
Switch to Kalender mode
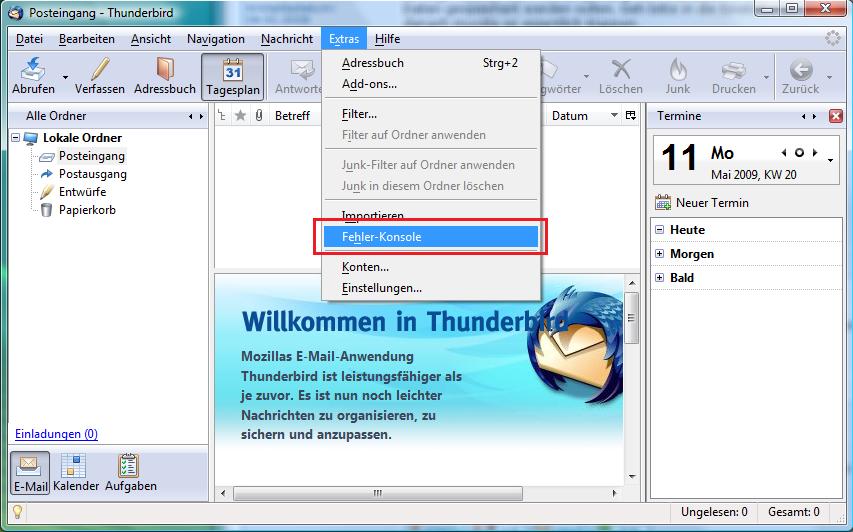[x=76, y=473]
